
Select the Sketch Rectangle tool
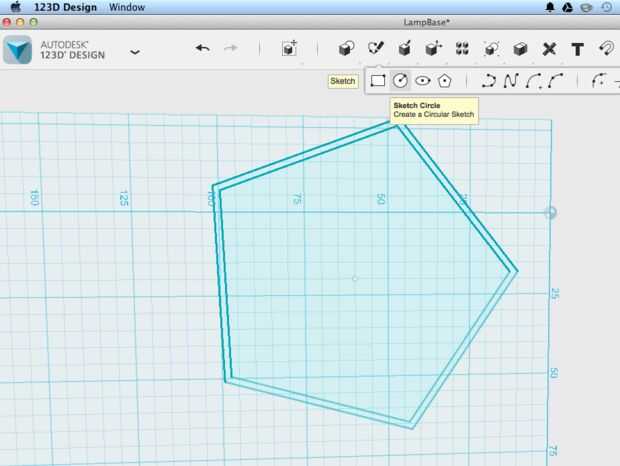point(378,81)
